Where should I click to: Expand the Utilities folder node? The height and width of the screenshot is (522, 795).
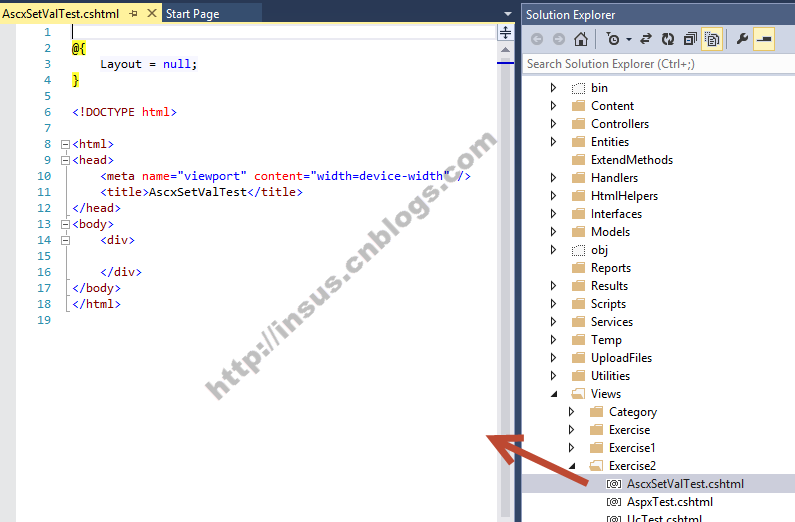[554, 376]
